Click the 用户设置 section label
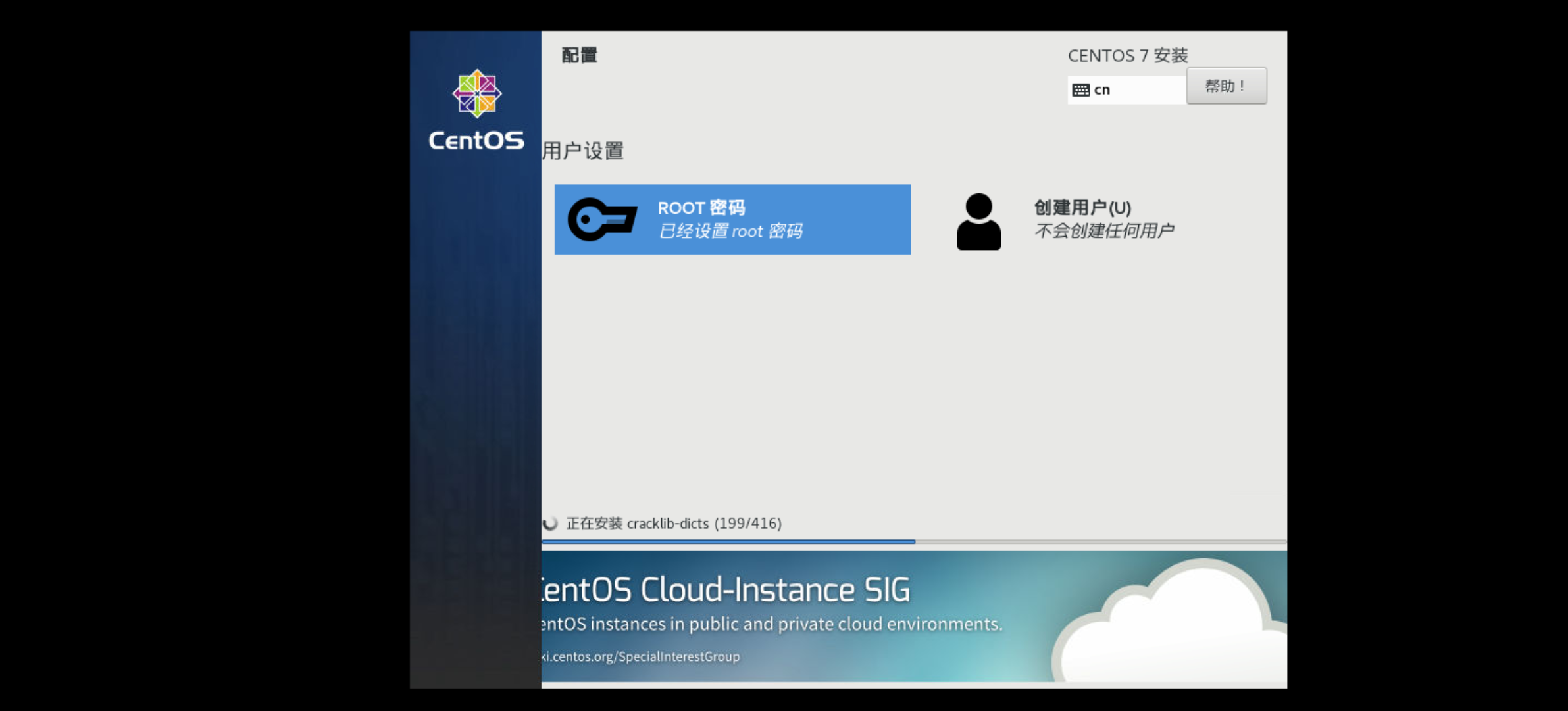This screenshot has height=711, width=1568. [582, 151]
